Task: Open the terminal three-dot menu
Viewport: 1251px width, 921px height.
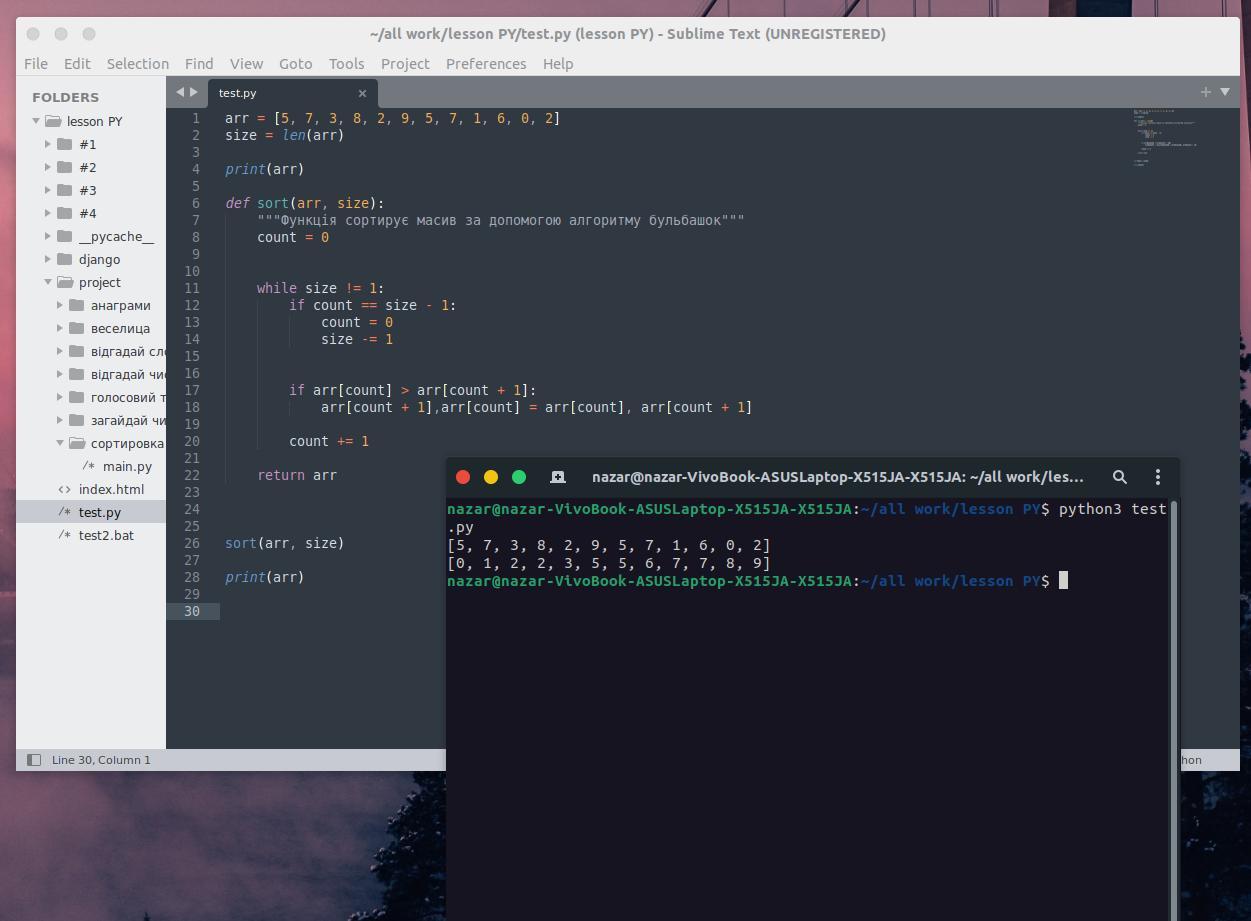Action: [x=1157, y=477]
